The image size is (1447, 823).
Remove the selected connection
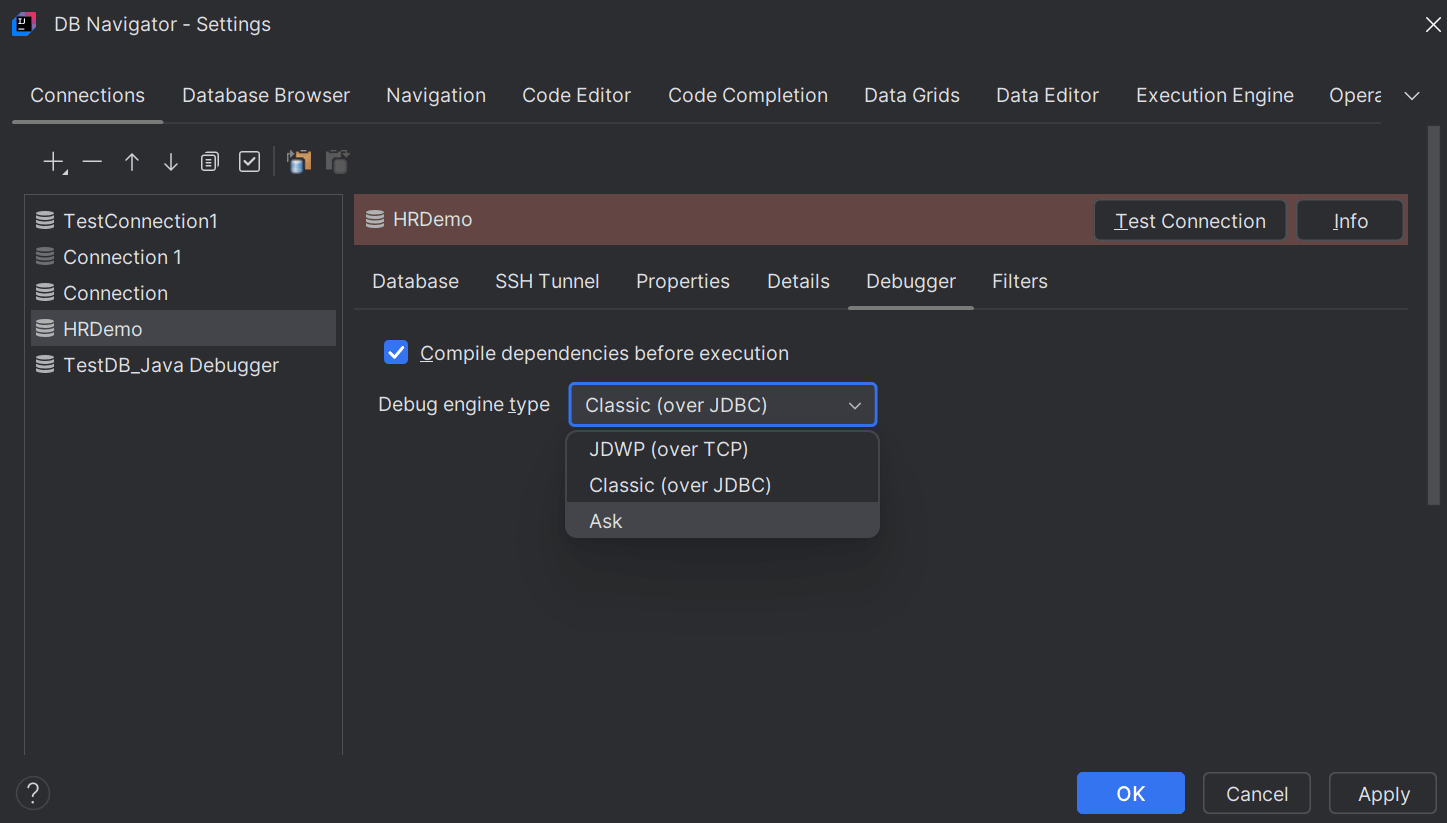click(x=91, y=160)
